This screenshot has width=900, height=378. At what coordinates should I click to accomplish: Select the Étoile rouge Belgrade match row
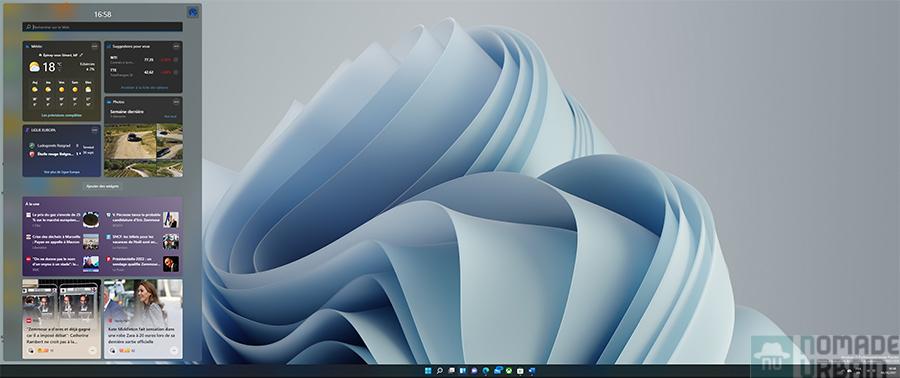(x=59, y=154)
